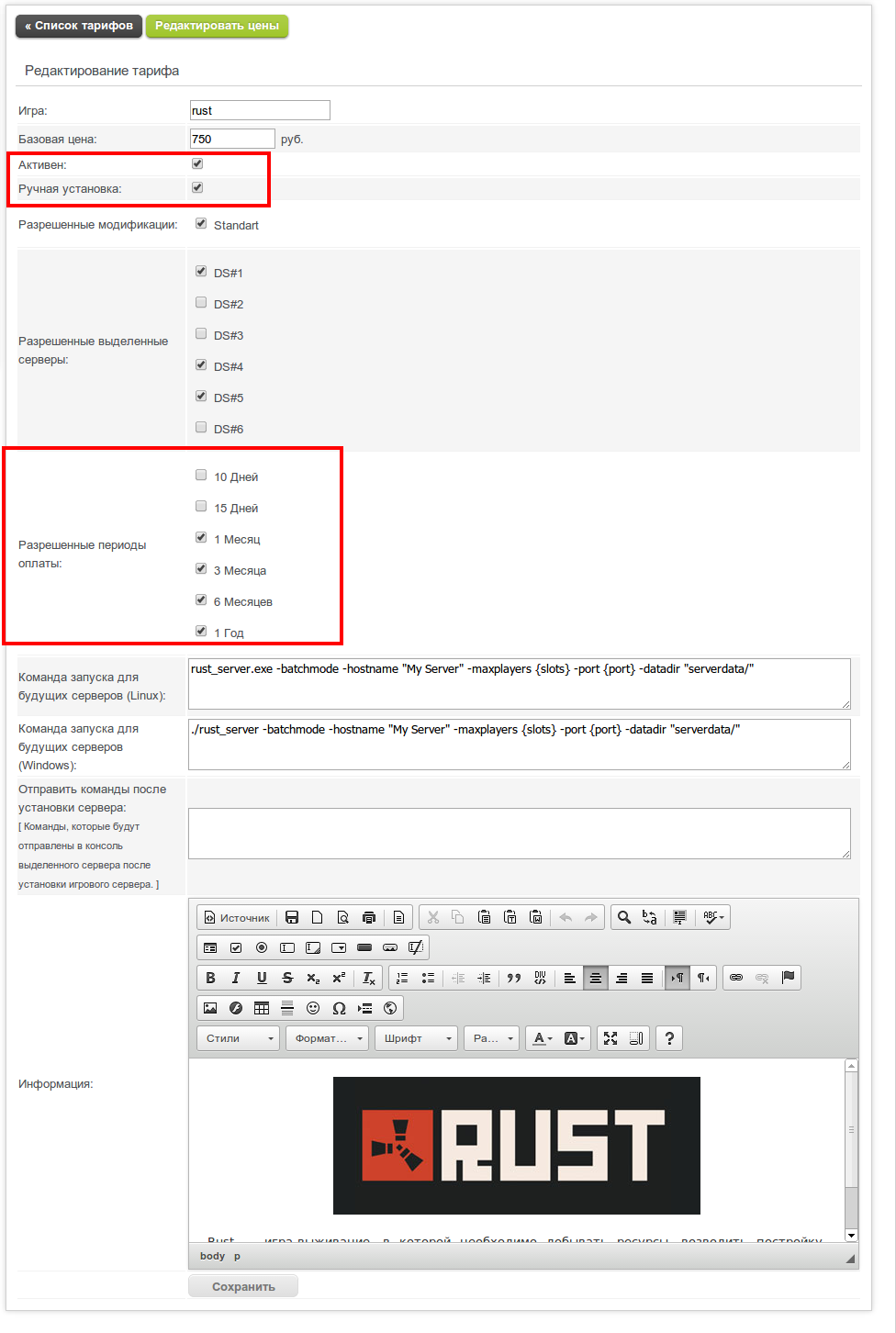Go back to Список тарифов
The image size is (896, 1333).
coord(79,26)
